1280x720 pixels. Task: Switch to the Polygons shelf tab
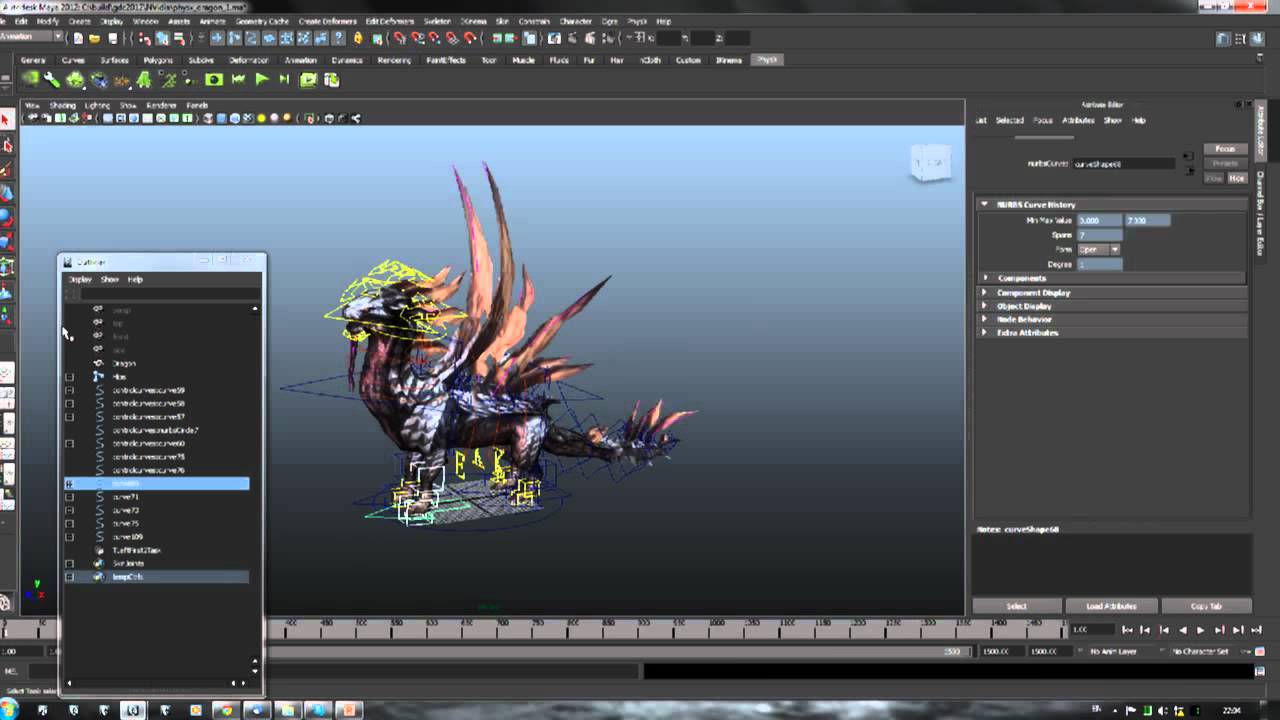[158, 60]
